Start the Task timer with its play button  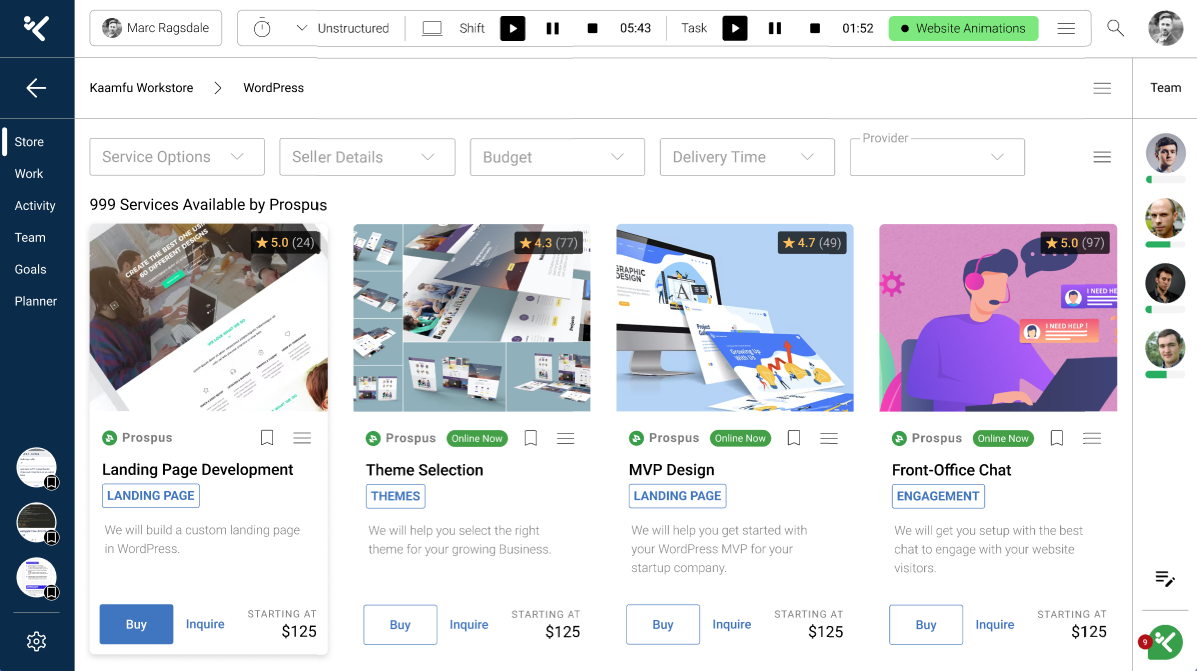click(x=734, y=28)
